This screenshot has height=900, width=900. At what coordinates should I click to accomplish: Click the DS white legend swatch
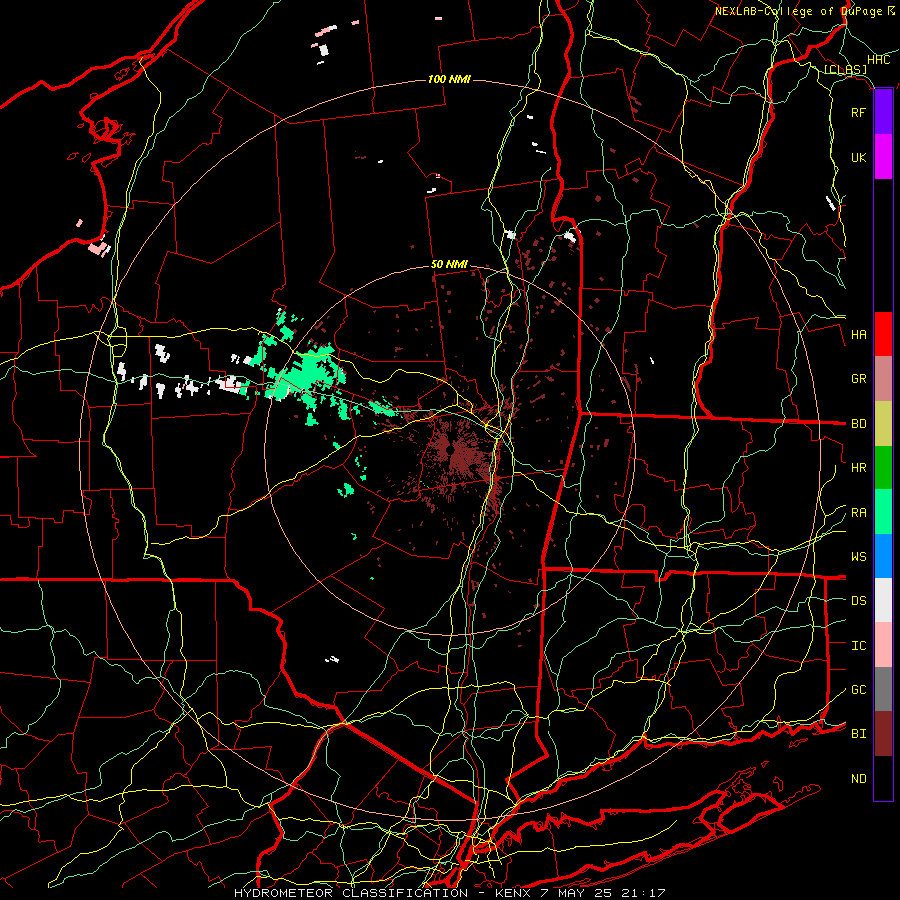pyautogui.click(x=883, y=600)
